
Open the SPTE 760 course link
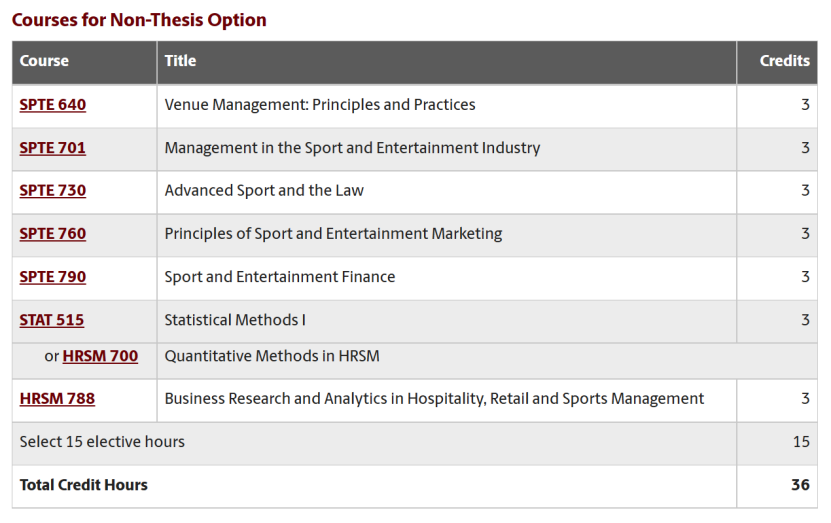point(52,234)
